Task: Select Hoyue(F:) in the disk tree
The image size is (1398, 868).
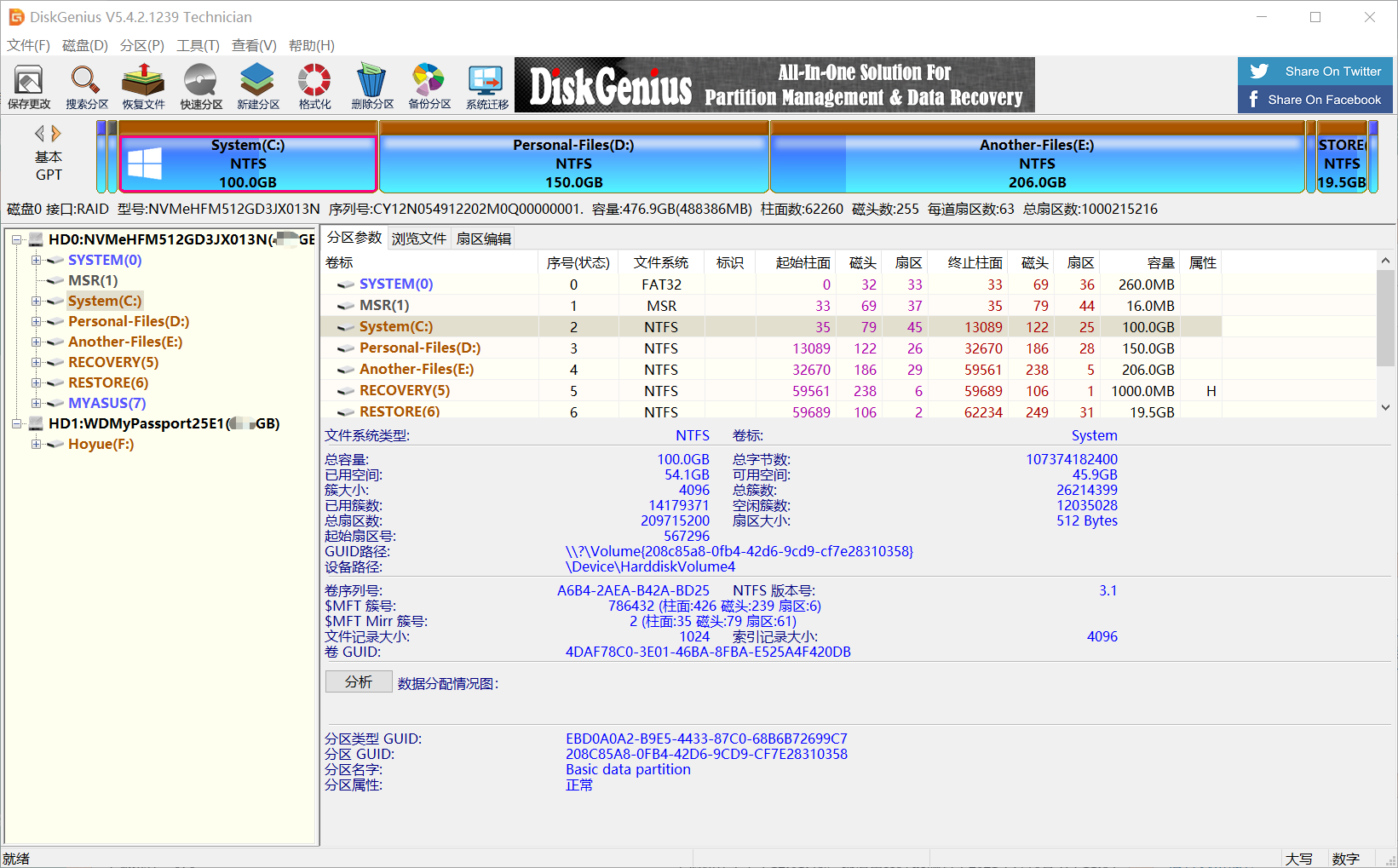Action: tap(101, 444)
